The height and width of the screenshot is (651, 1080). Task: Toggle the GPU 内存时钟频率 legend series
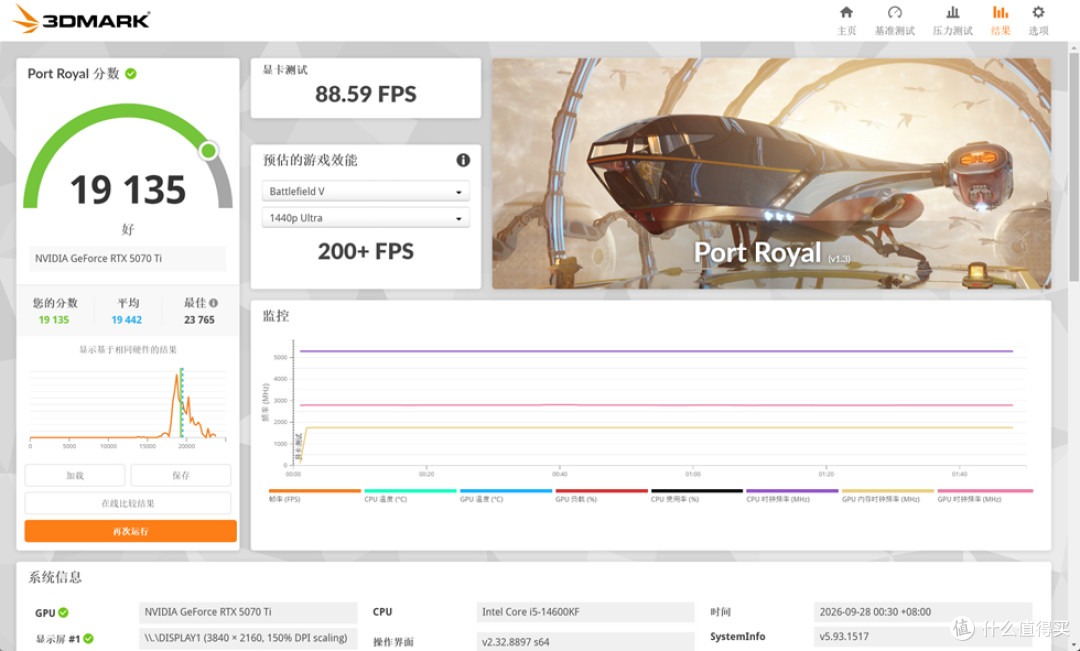tap(888, 495)
